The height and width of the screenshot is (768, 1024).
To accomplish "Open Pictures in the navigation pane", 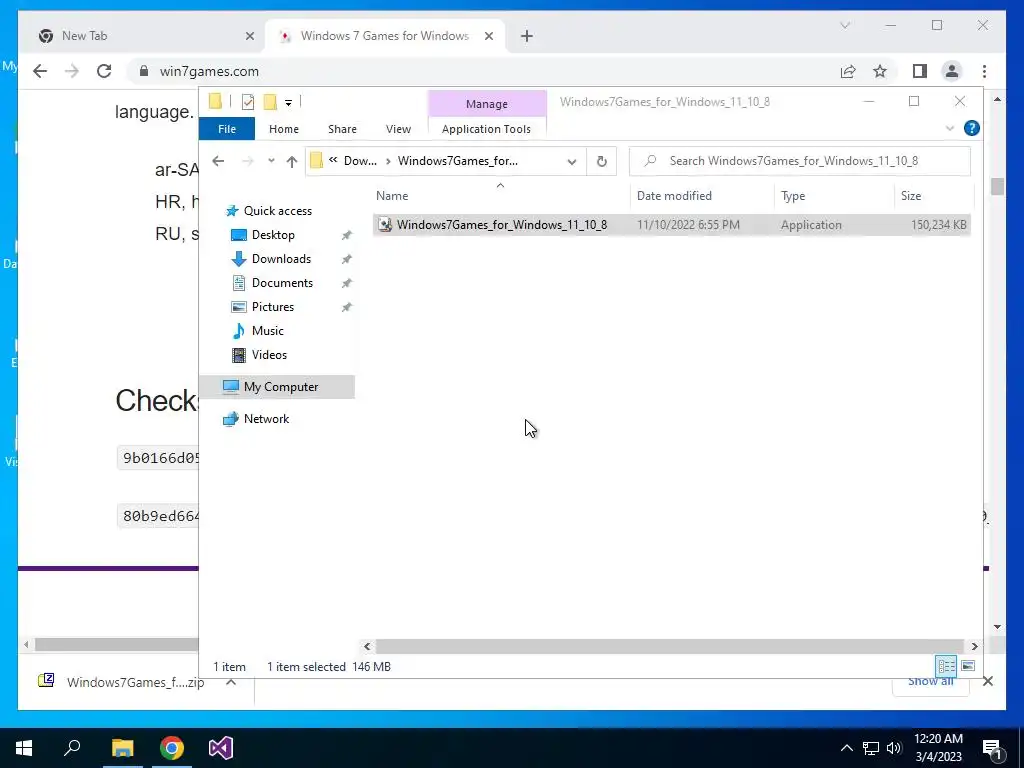I will pos(273,307).
